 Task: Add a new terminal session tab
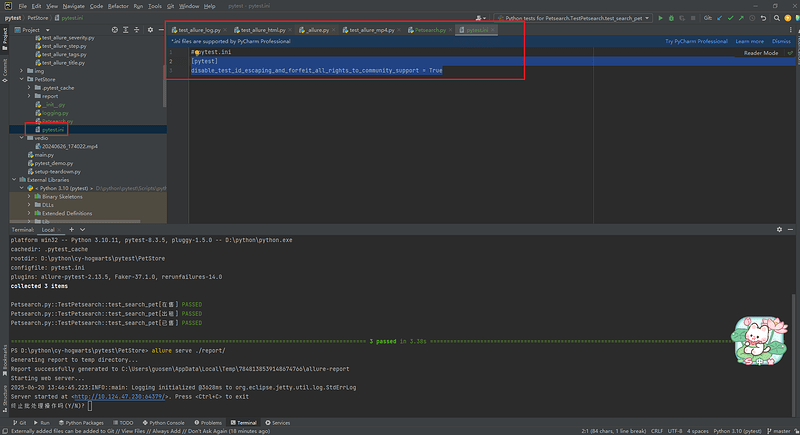click(x=71, y=229)
